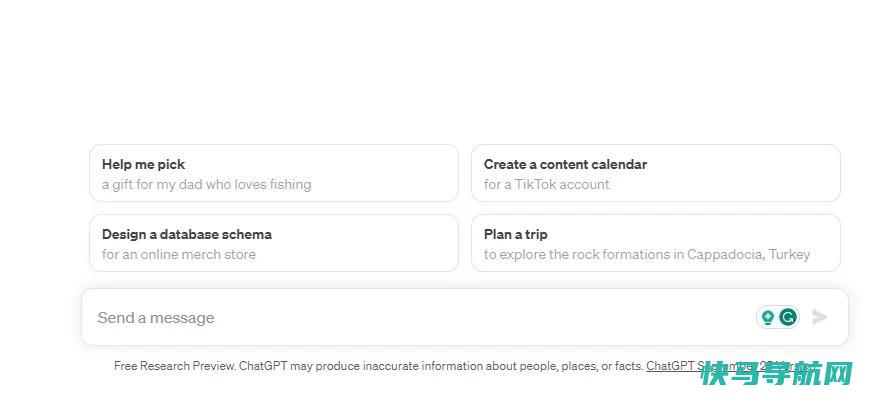
Task: Open the Grammarly G icon
Action: [788, 318]
